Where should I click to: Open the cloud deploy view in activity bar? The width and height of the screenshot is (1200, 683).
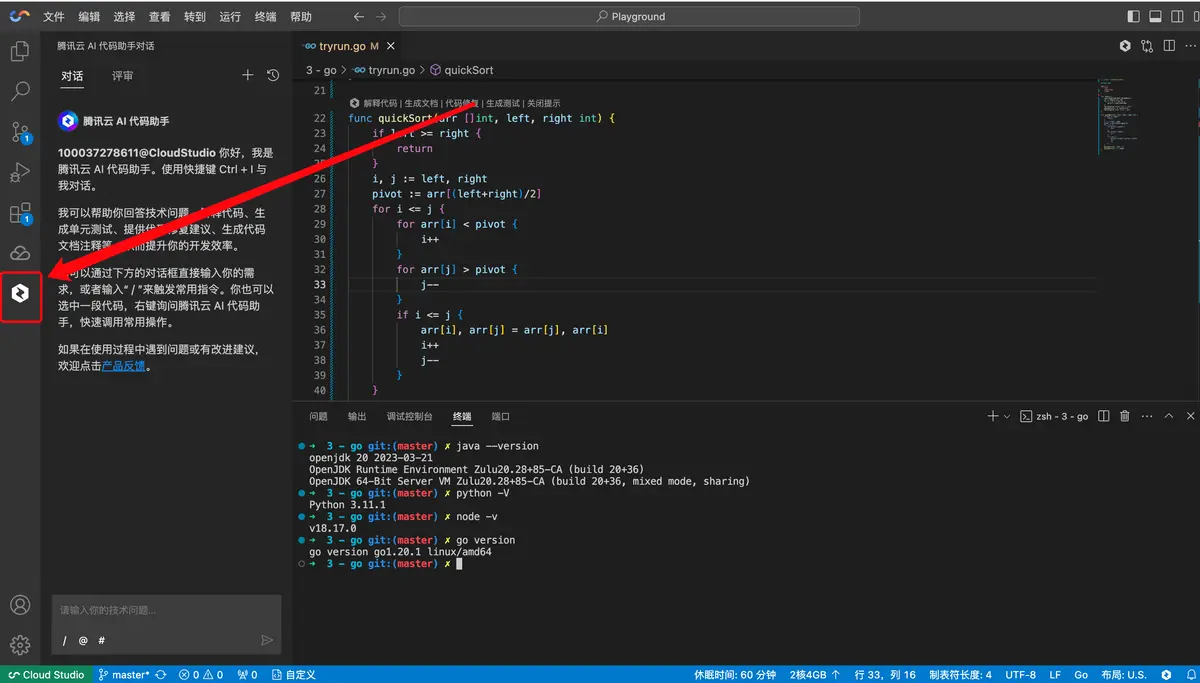click(20, 253)
